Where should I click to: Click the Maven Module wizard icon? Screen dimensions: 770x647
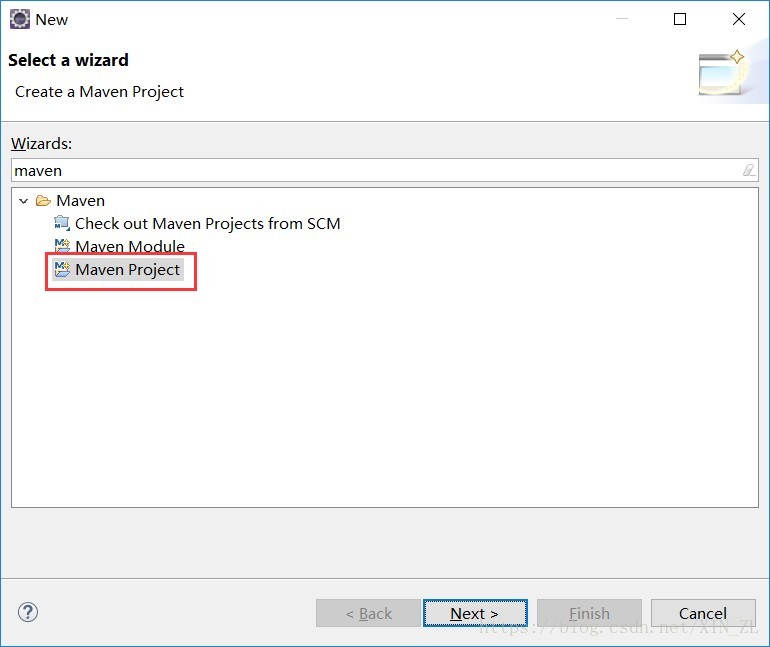click(x=62, y=245)
